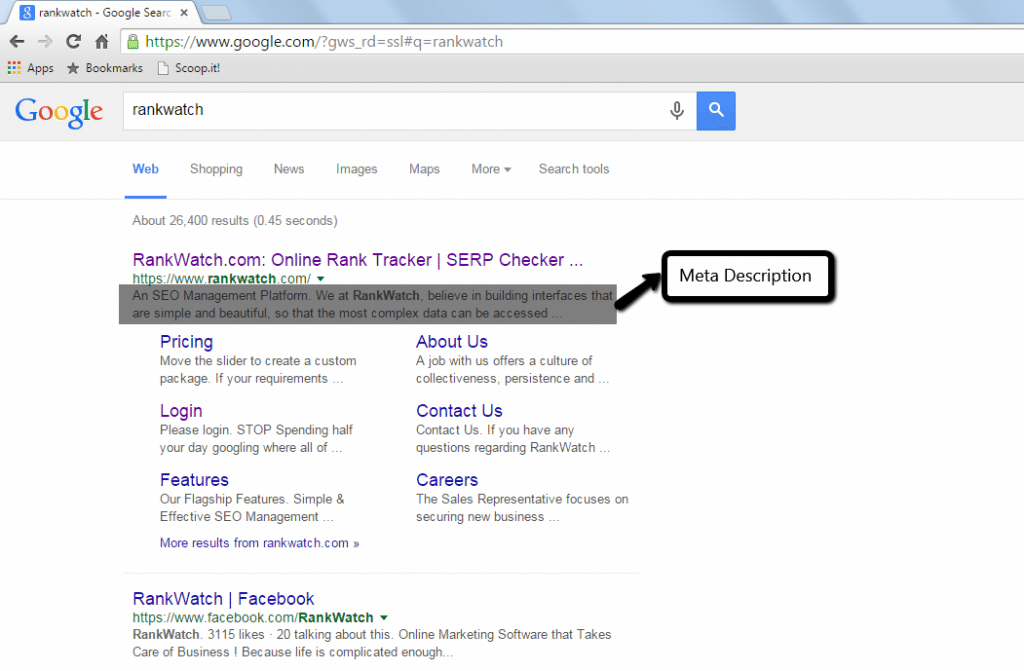This screenshot has width=1024, height=671.
Task: Open the Pricing sitelink
Action: pyautogui.click(x=187, y=342)
